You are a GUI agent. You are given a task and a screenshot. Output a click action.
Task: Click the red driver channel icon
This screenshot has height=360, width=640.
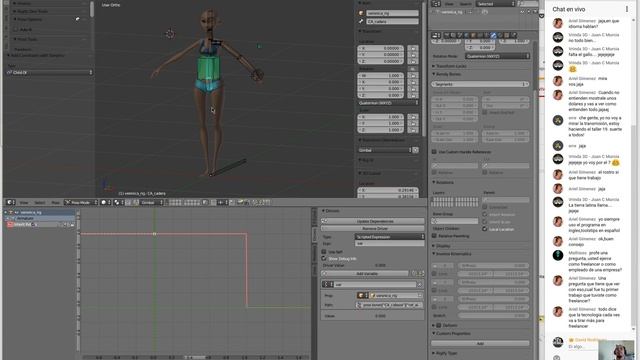click(x=10, y=224)
